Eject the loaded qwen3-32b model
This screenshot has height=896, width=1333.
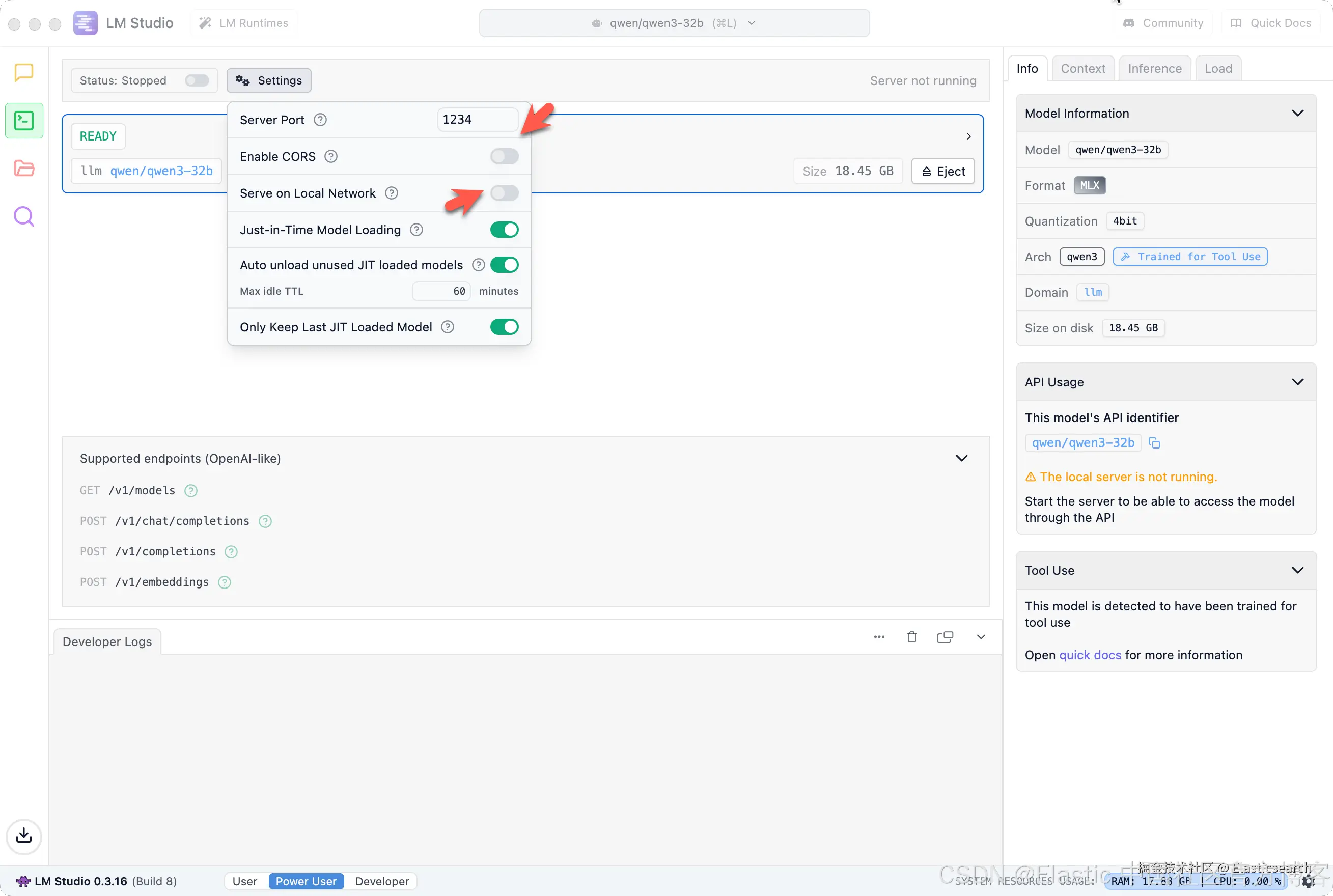943,172
